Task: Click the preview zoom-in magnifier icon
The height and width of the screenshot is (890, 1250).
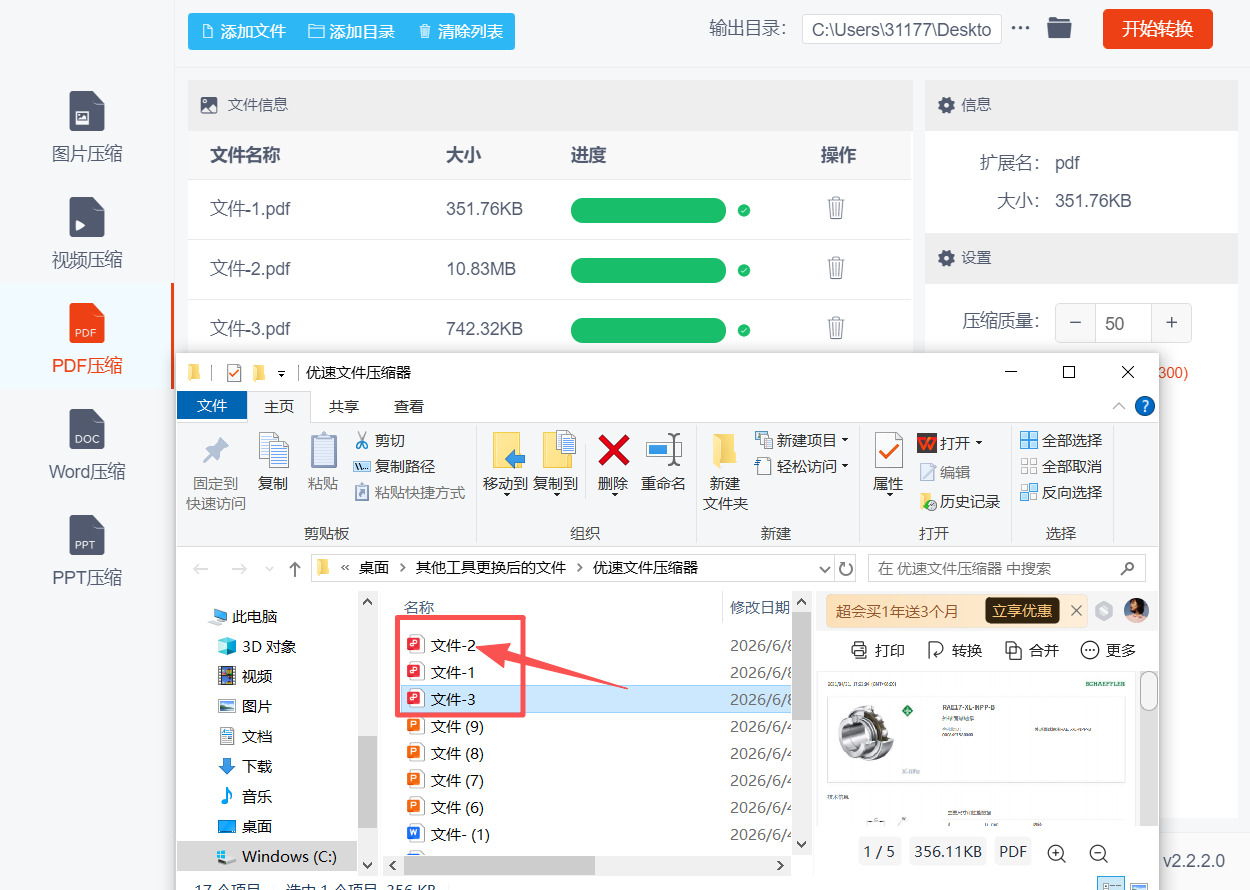Action: pyautogui.click(x=1057, y=852)
